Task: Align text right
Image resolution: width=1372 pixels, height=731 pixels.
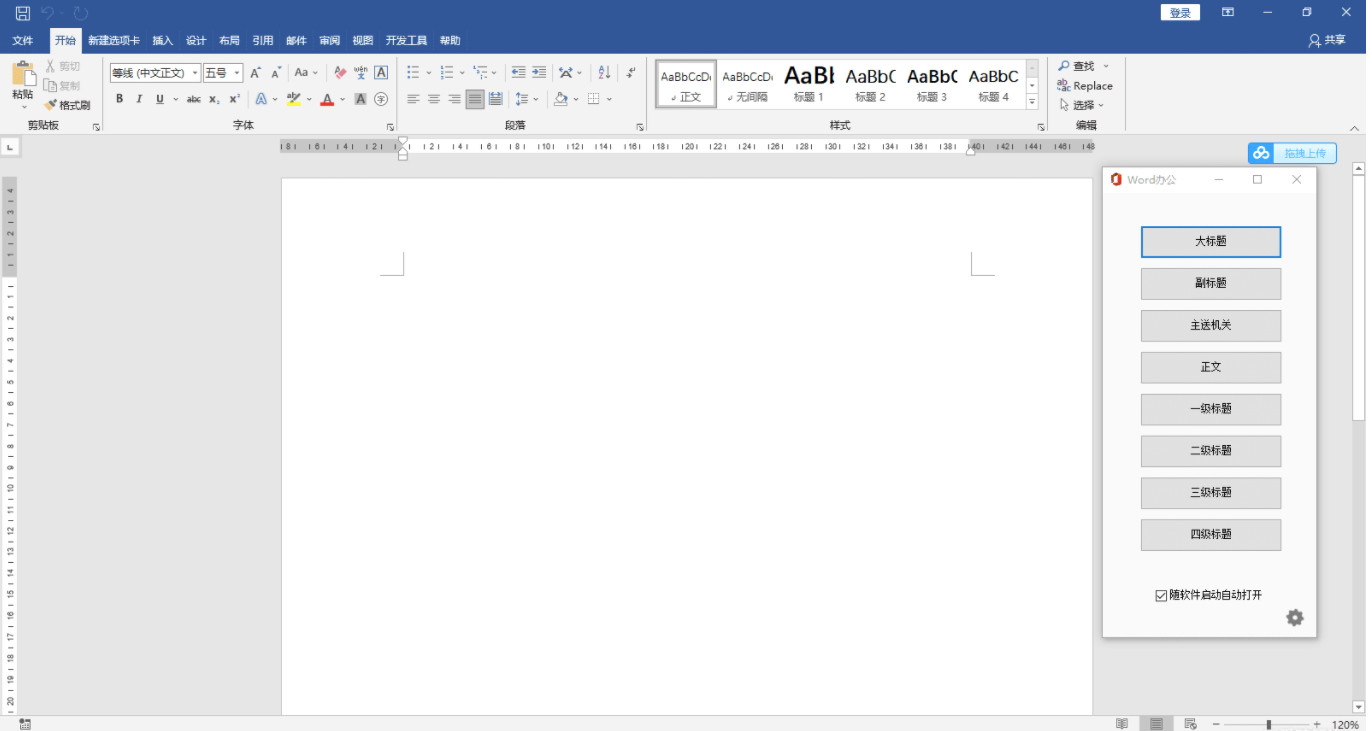Action: (x=454, y=99)
